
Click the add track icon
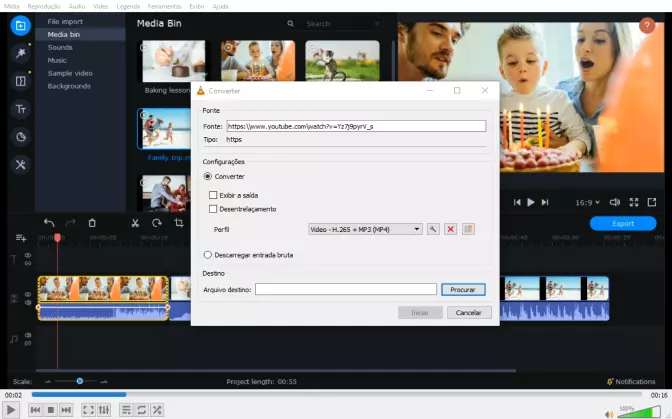[21, 238]
